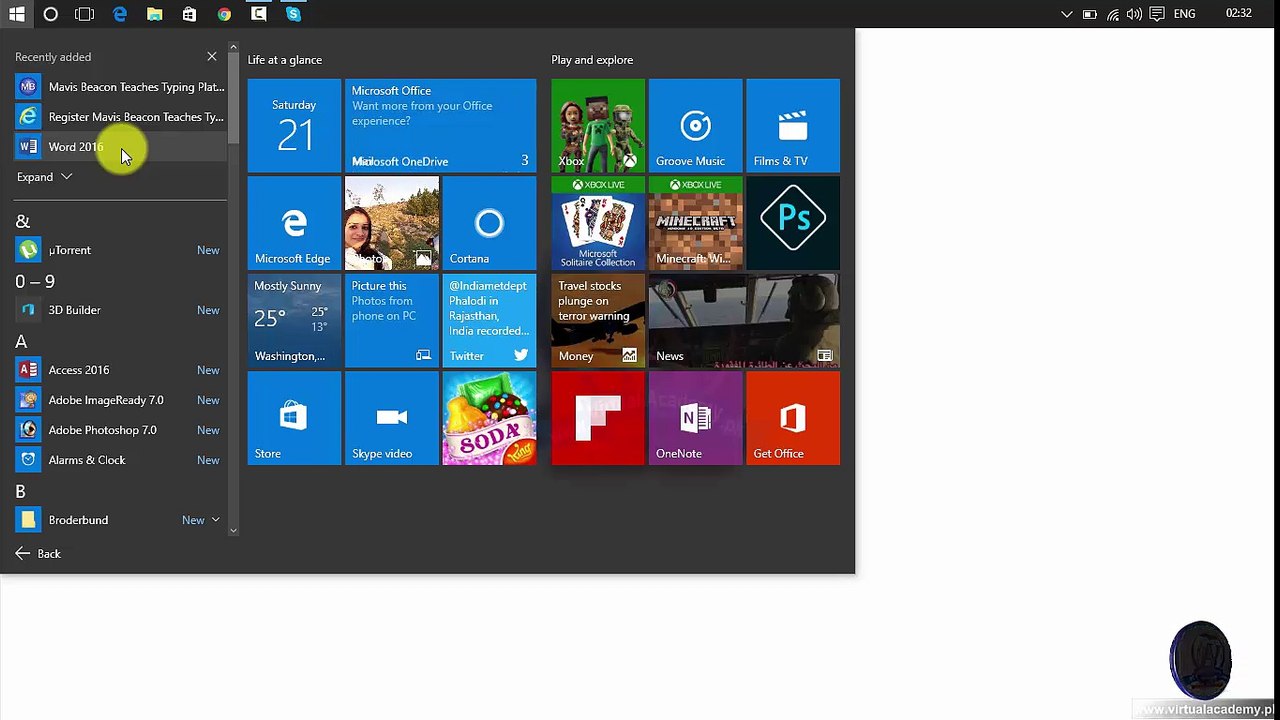Viewport: 1280px width, 720px height.
Task: Open the Store tile
Action: tap(294, 418)
